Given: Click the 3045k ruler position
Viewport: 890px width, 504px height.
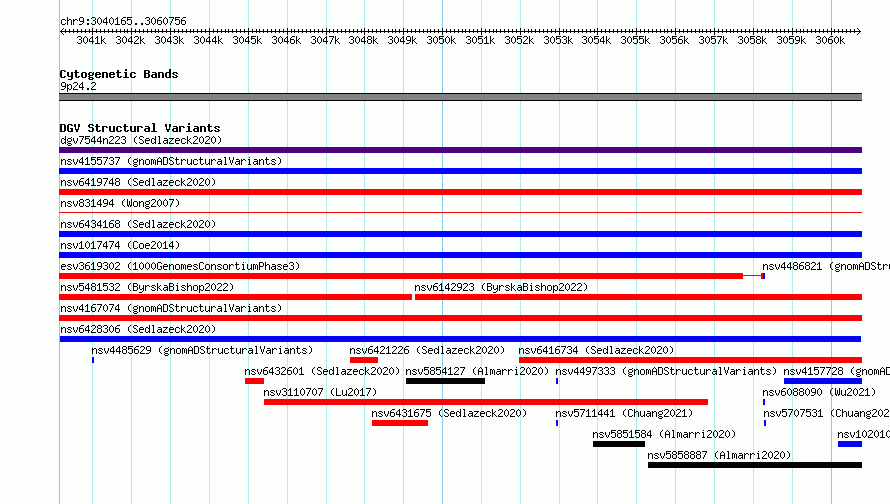Looking at the screenshot, I should [x=247, y=40].
